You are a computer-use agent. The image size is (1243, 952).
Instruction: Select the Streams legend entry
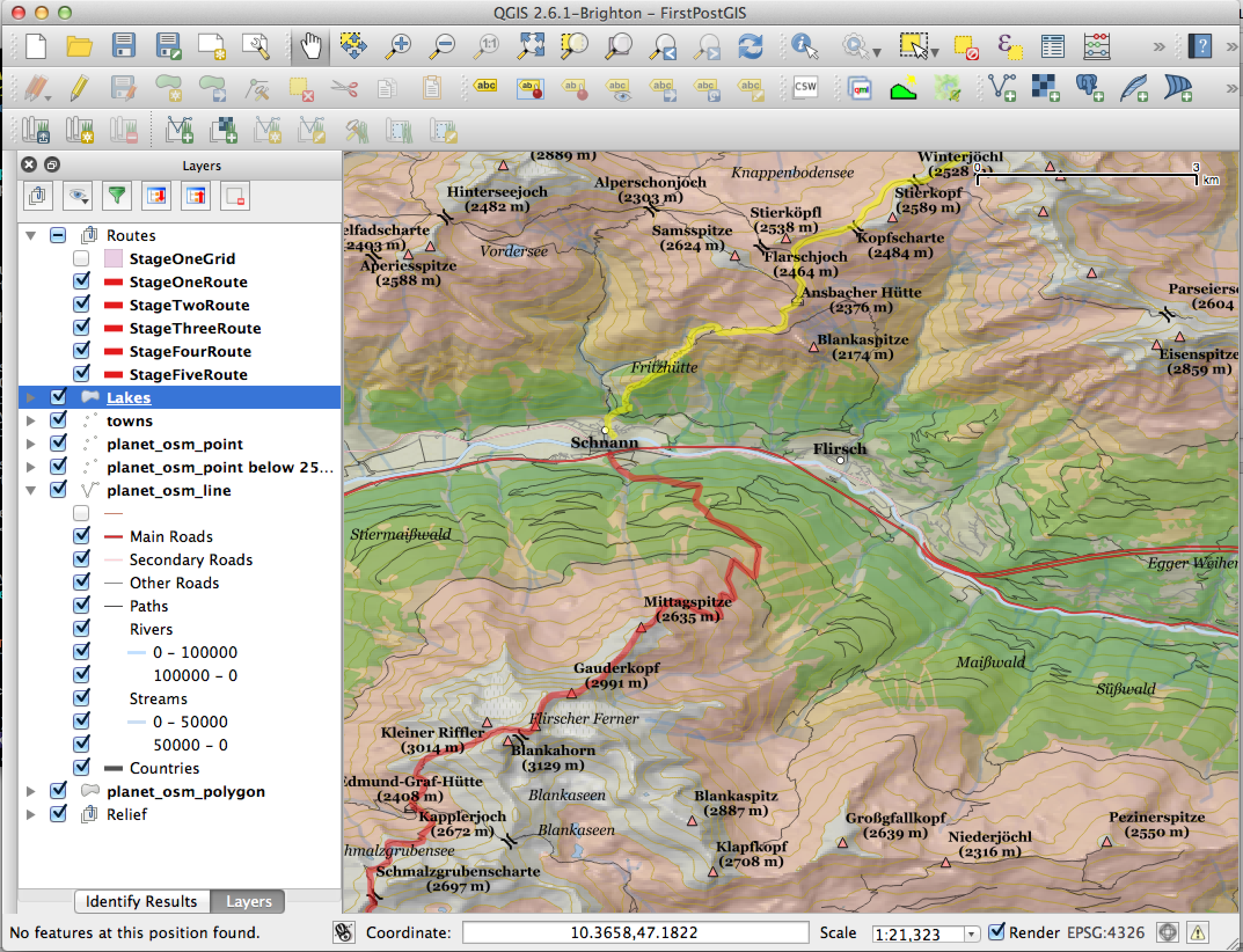(x=158, y=698)
